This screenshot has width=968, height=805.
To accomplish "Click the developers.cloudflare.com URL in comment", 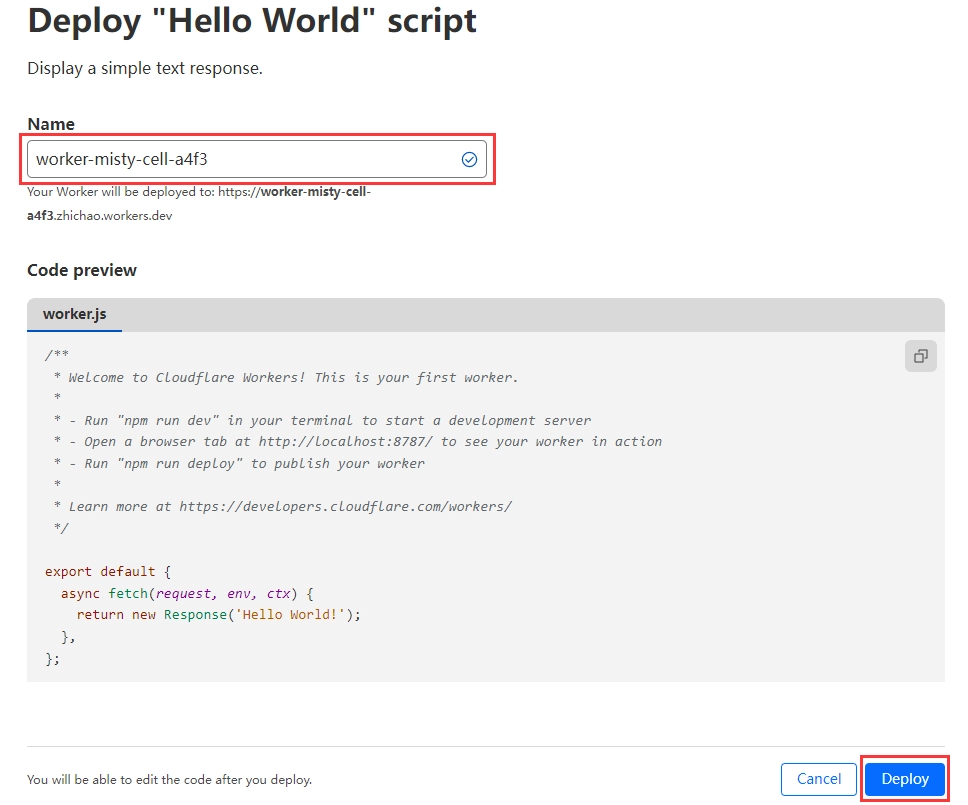I will pos(345,506).
